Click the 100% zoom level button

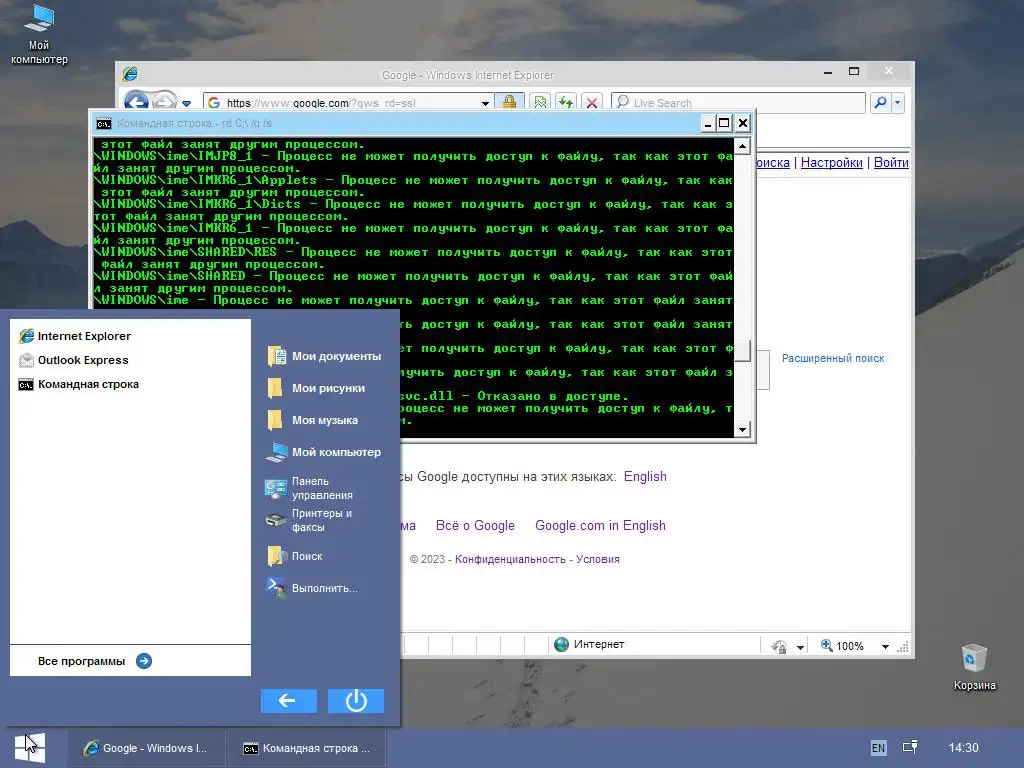pos(842,646)
